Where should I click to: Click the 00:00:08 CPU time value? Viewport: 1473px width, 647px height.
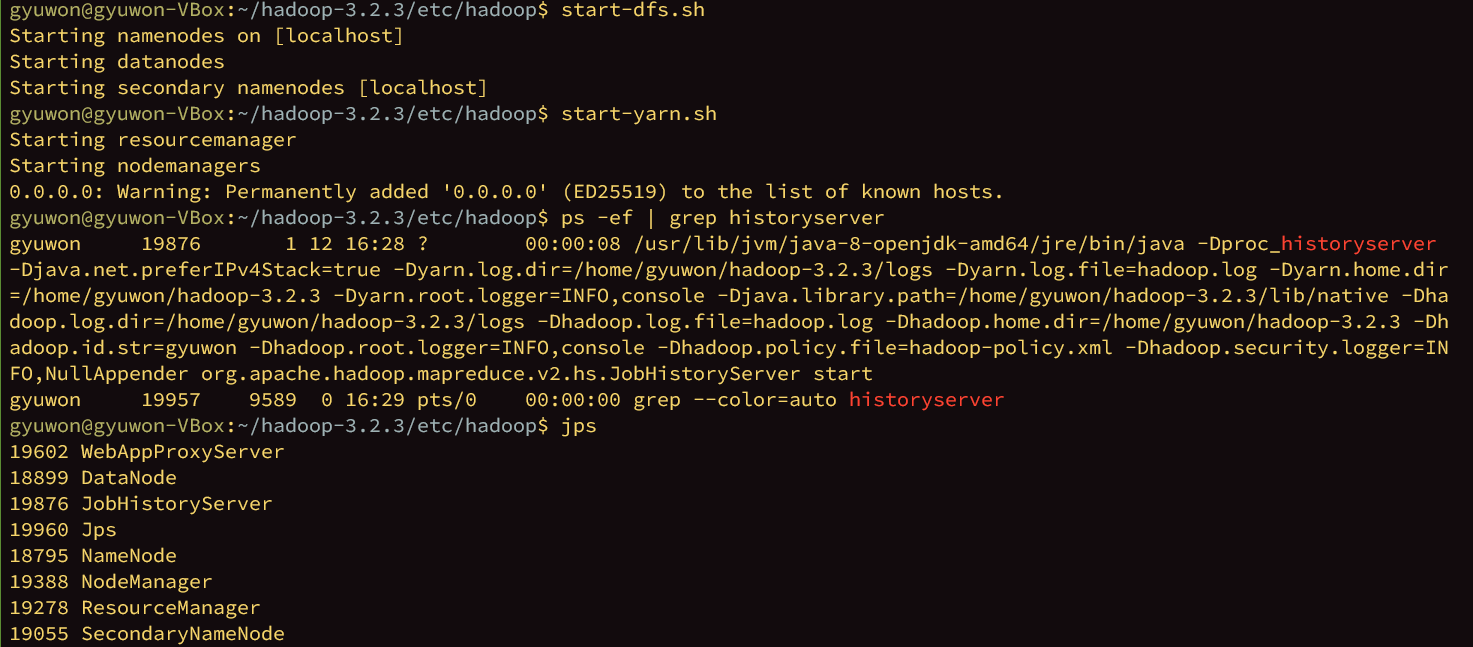tap(573, 244)
